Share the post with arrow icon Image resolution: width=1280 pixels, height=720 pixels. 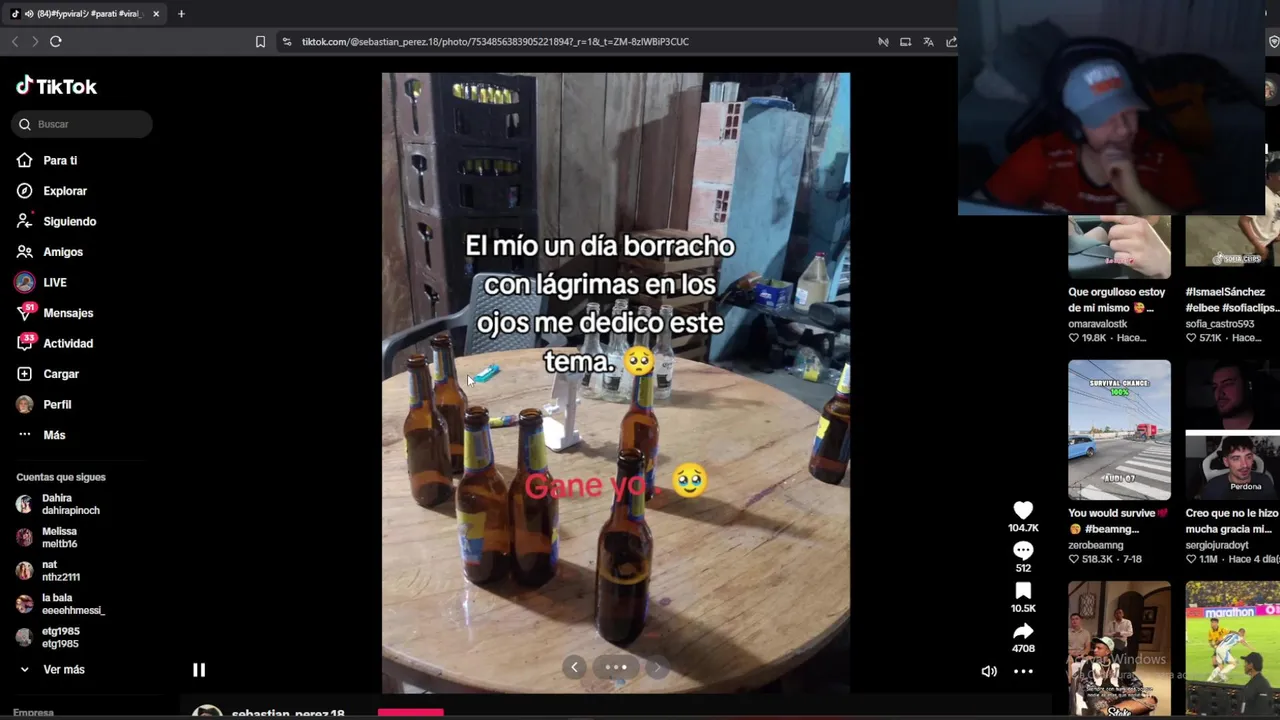click(1023, 631)
